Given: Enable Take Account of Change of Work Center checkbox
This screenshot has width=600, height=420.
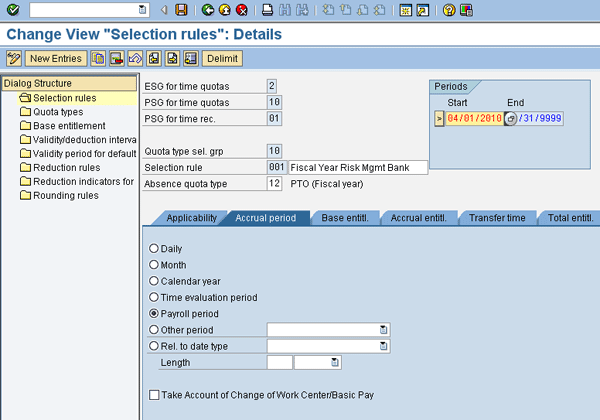Looking at the screenshot, I should 154,395.
